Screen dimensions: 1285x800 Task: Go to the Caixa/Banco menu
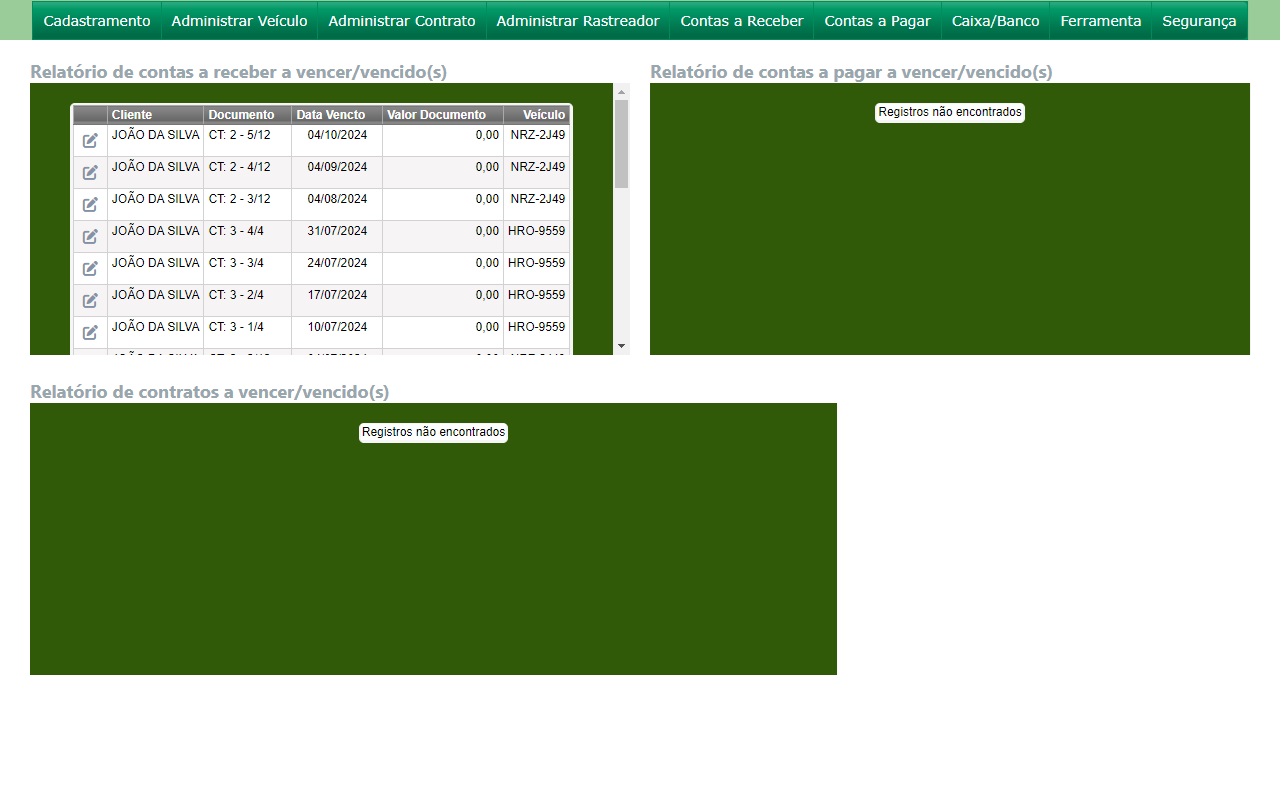995,21
